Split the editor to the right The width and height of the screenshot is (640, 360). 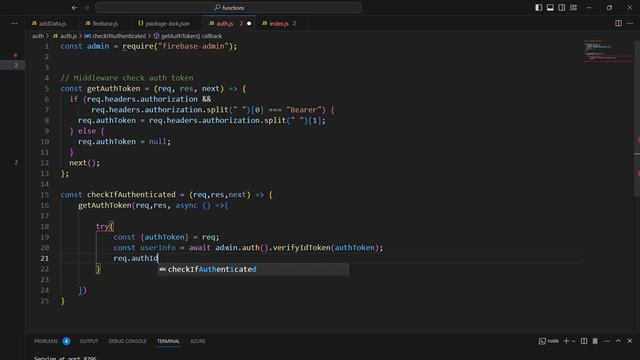[x=618, y=23]
